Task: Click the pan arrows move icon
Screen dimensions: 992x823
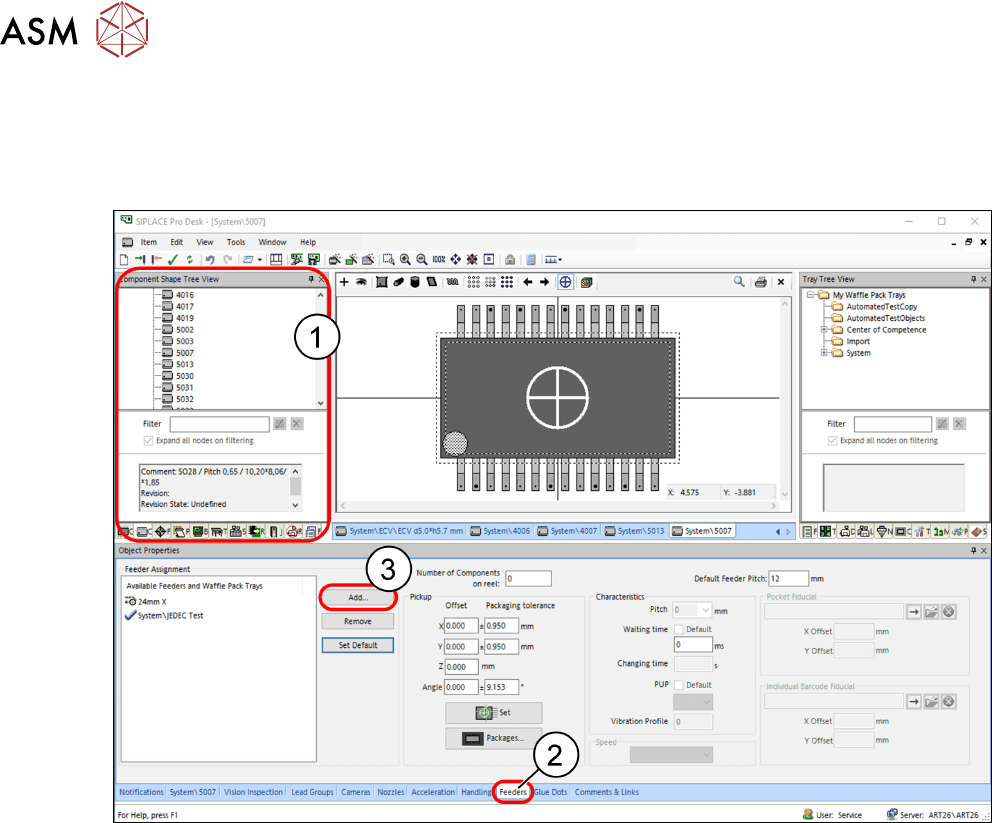Action: [x=456, y=259]
